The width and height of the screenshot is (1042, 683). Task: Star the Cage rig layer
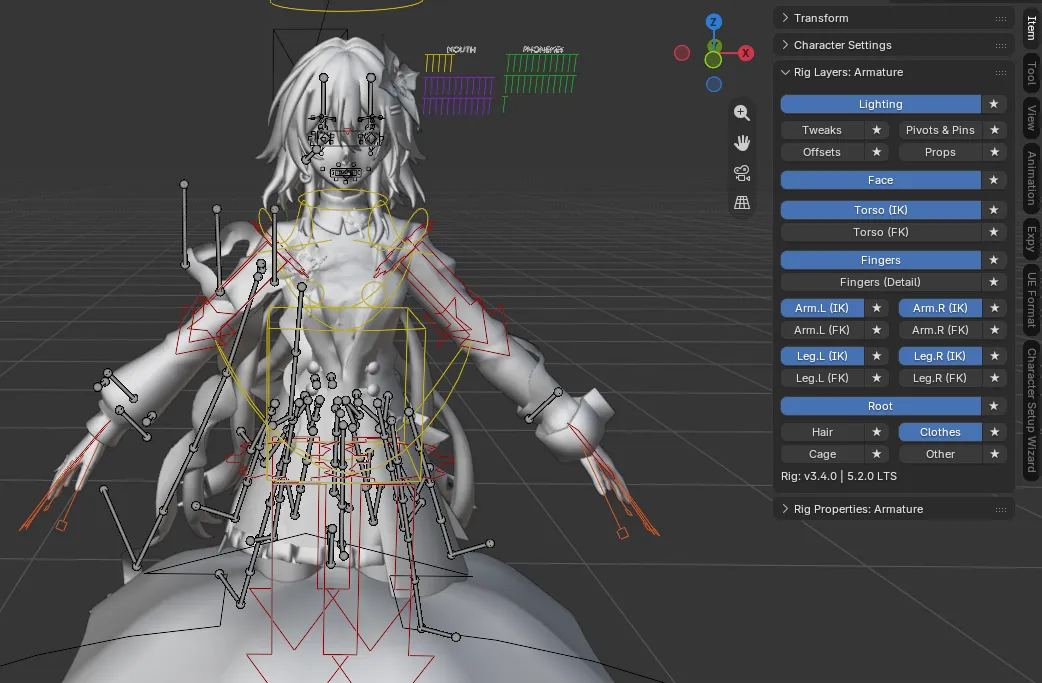pos(877,454)
